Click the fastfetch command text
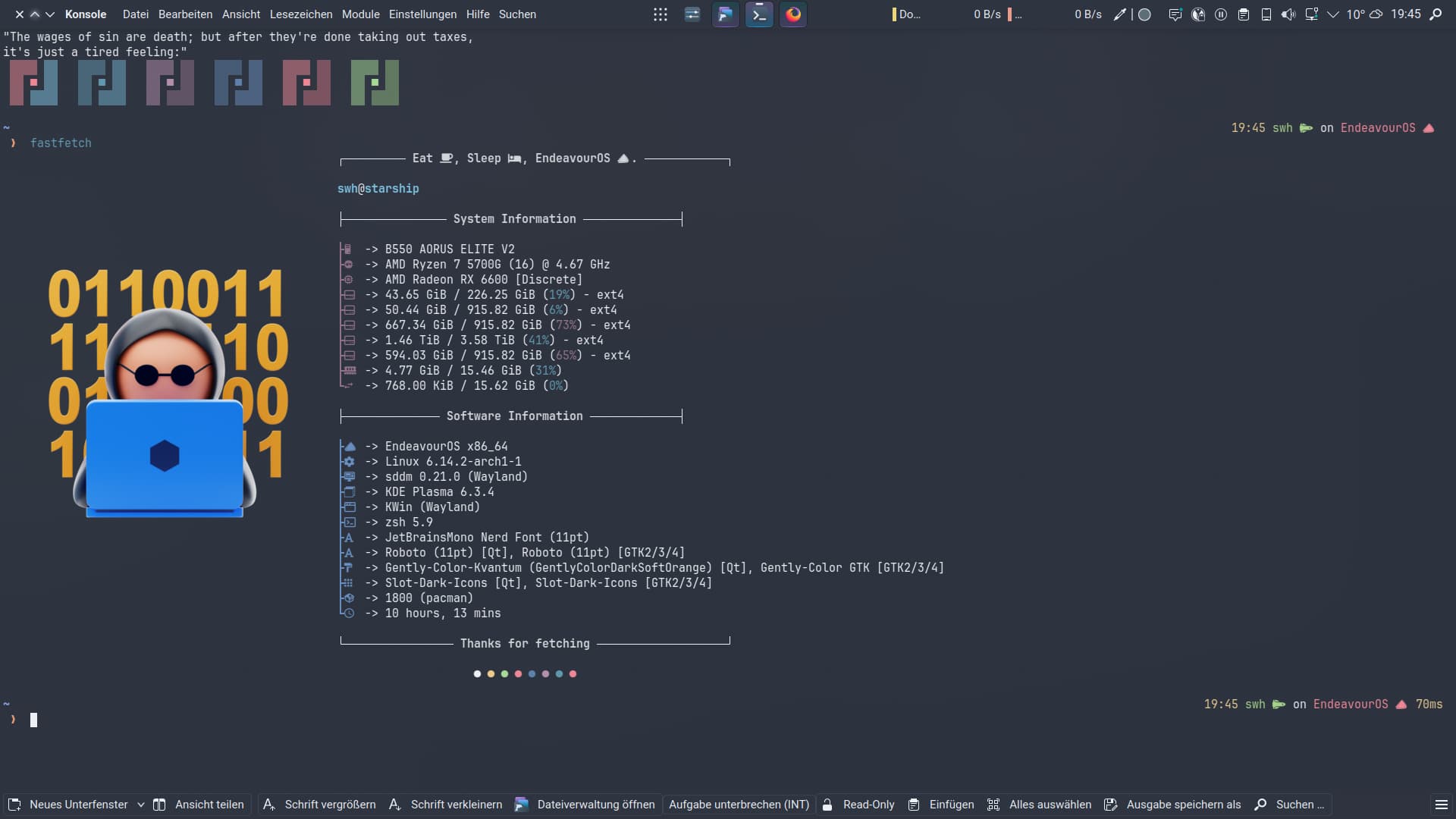The image size is (1456, 819). tap(61, 143)
